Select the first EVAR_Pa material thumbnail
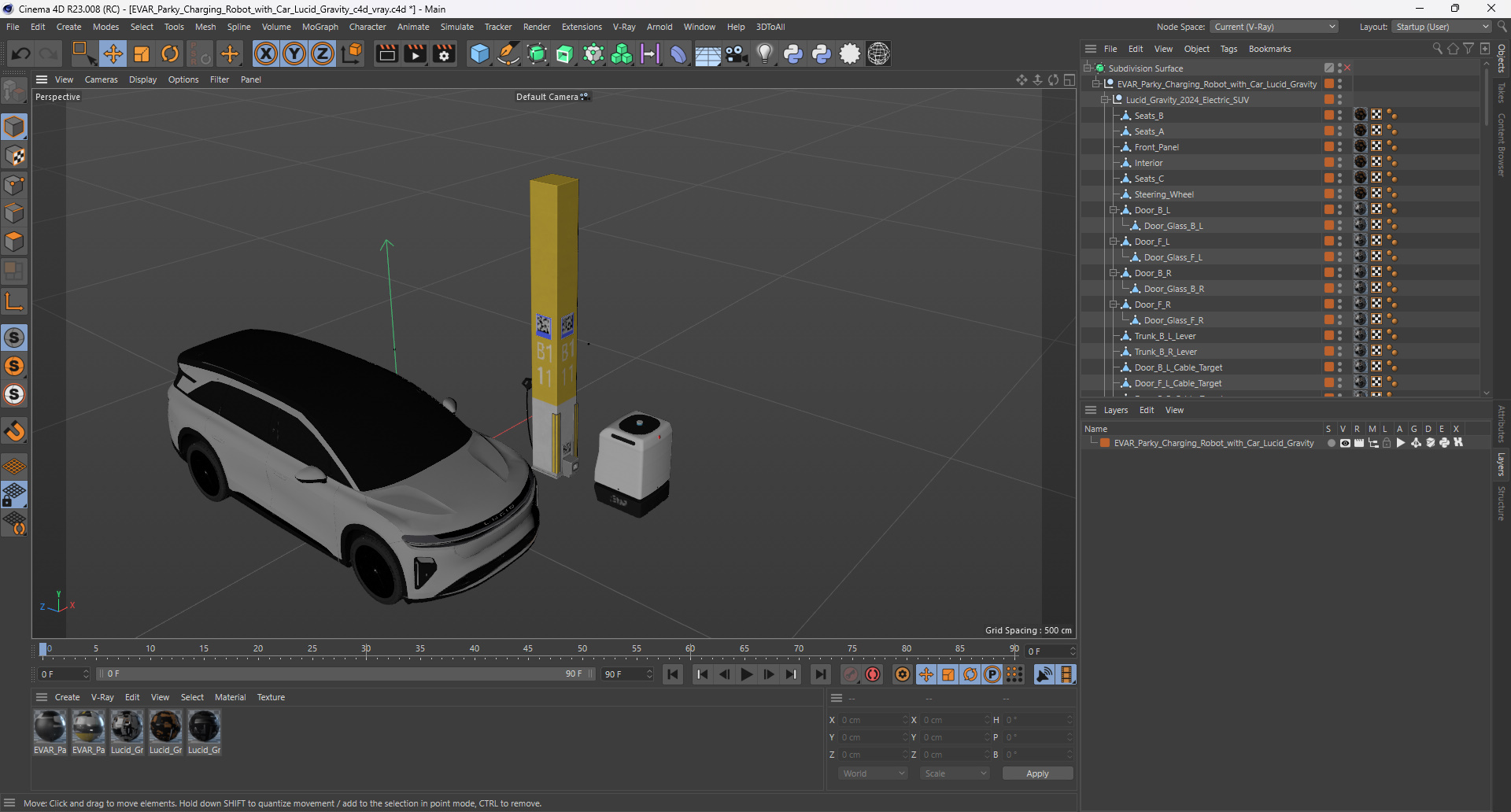 tap(50, 726)
